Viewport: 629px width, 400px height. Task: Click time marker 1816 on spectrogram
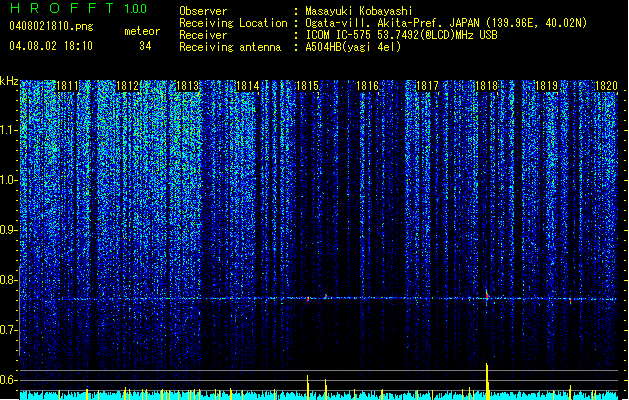point(367,86)
